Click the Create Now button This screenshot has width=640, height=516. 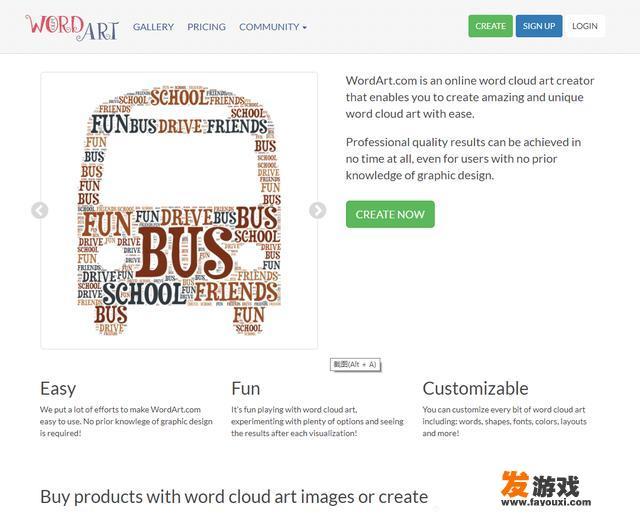tap(390, 214)
